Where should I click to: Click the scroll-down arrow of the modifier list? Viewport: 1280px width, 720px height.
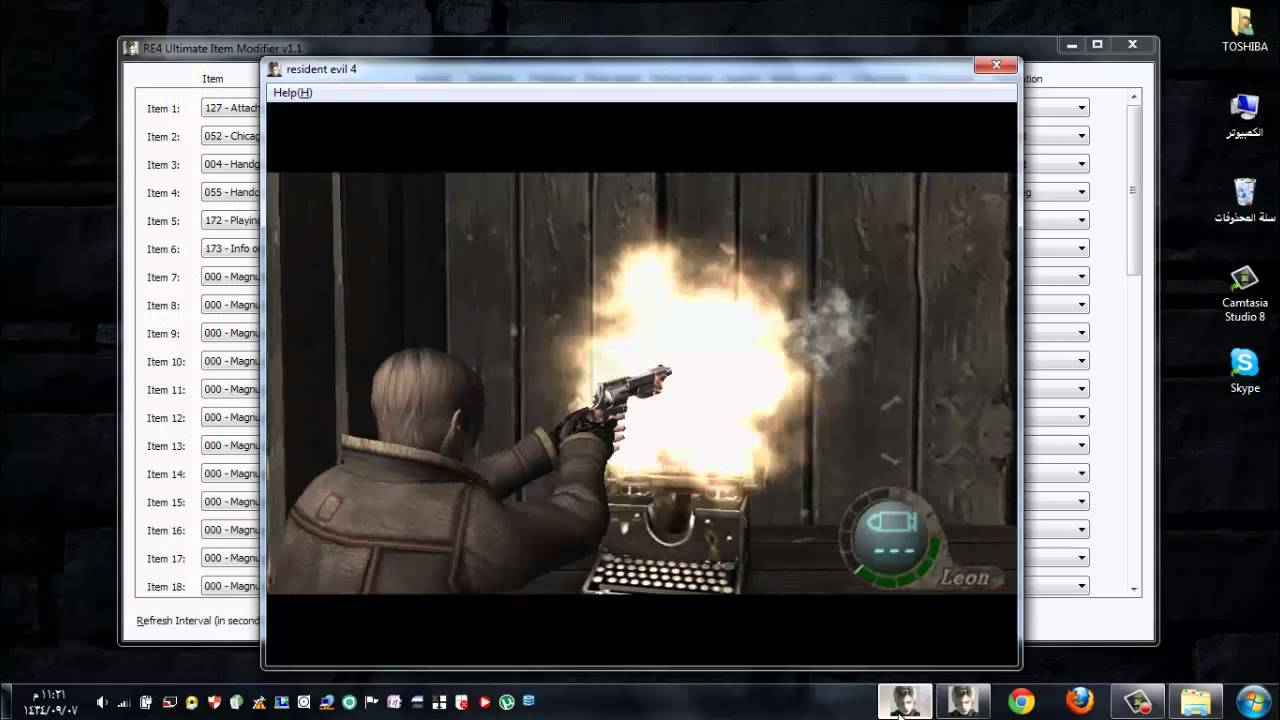point(1134,590)
